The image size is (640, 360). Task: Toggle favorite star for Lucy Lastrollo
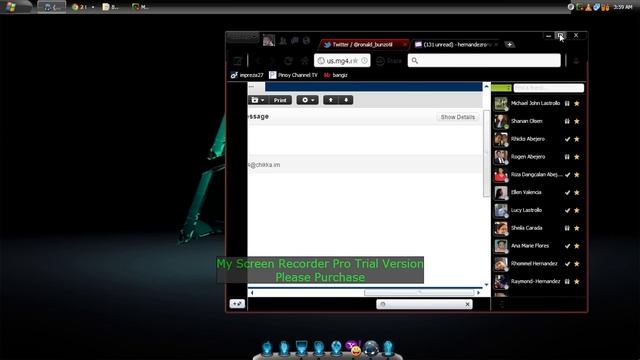[x=577, y=210]
